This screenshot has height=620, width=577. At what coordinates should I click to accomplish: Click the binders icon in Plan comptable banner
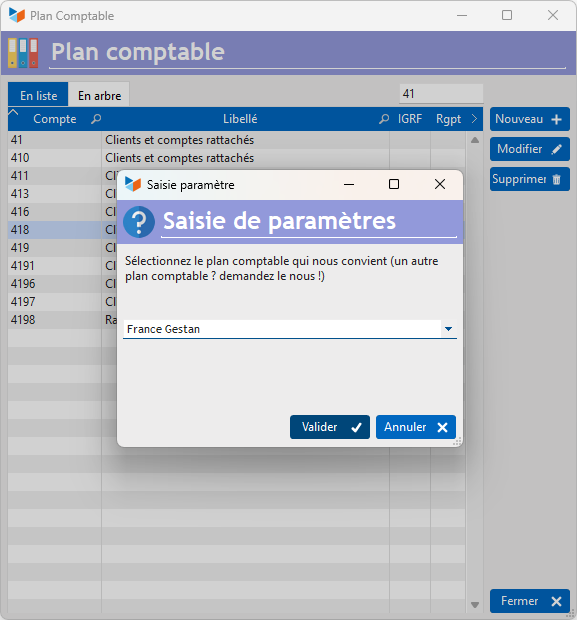pos(23,53)
